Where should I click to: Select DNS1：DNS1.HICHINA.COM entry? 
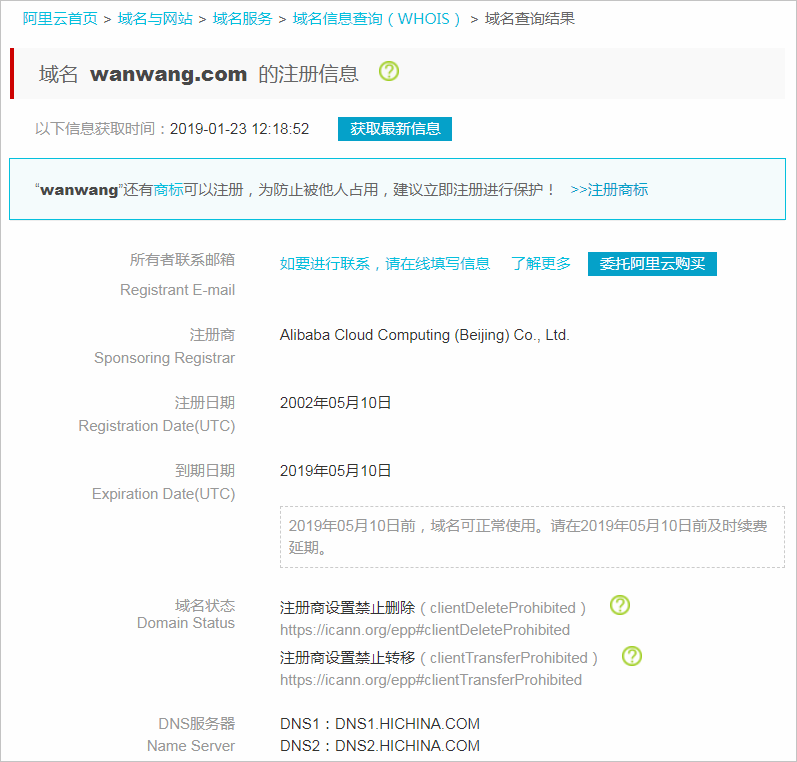[x=380, y=723]
